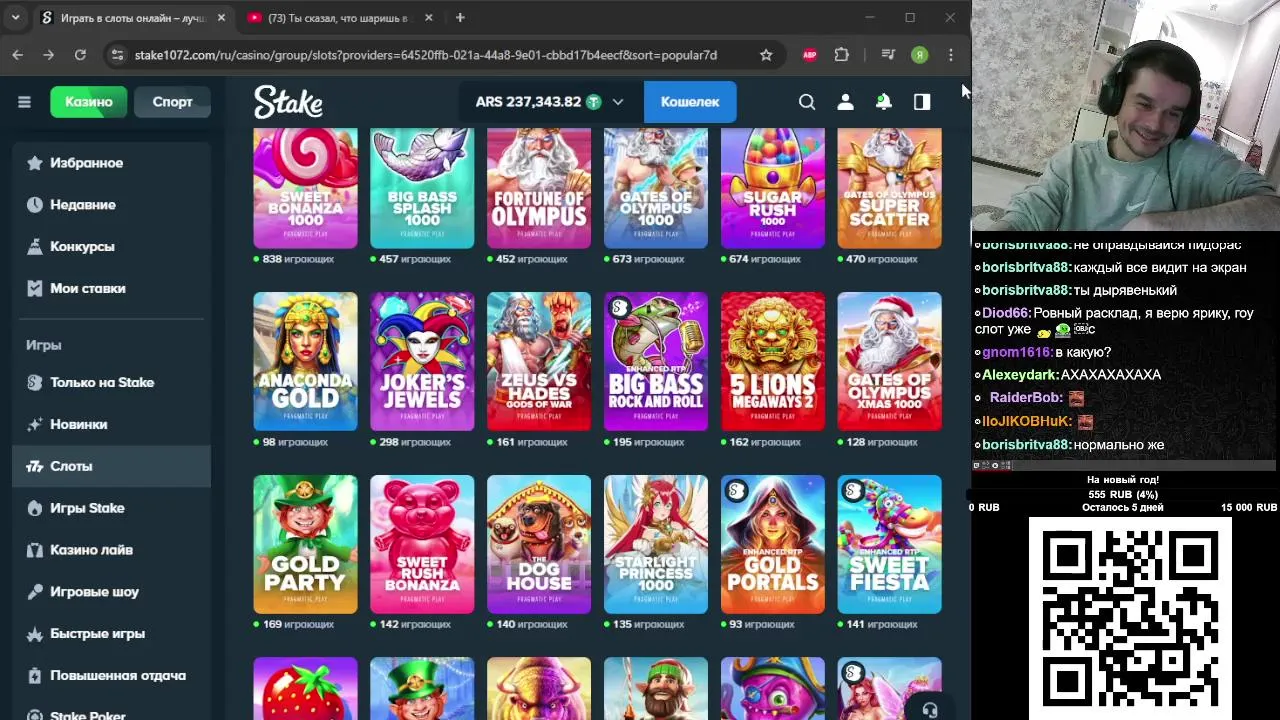Image resolution: width=1280 pixels, height=720 pixels.
Task: Open Joker's Jewels slot
Action: (x=422, y=361)
